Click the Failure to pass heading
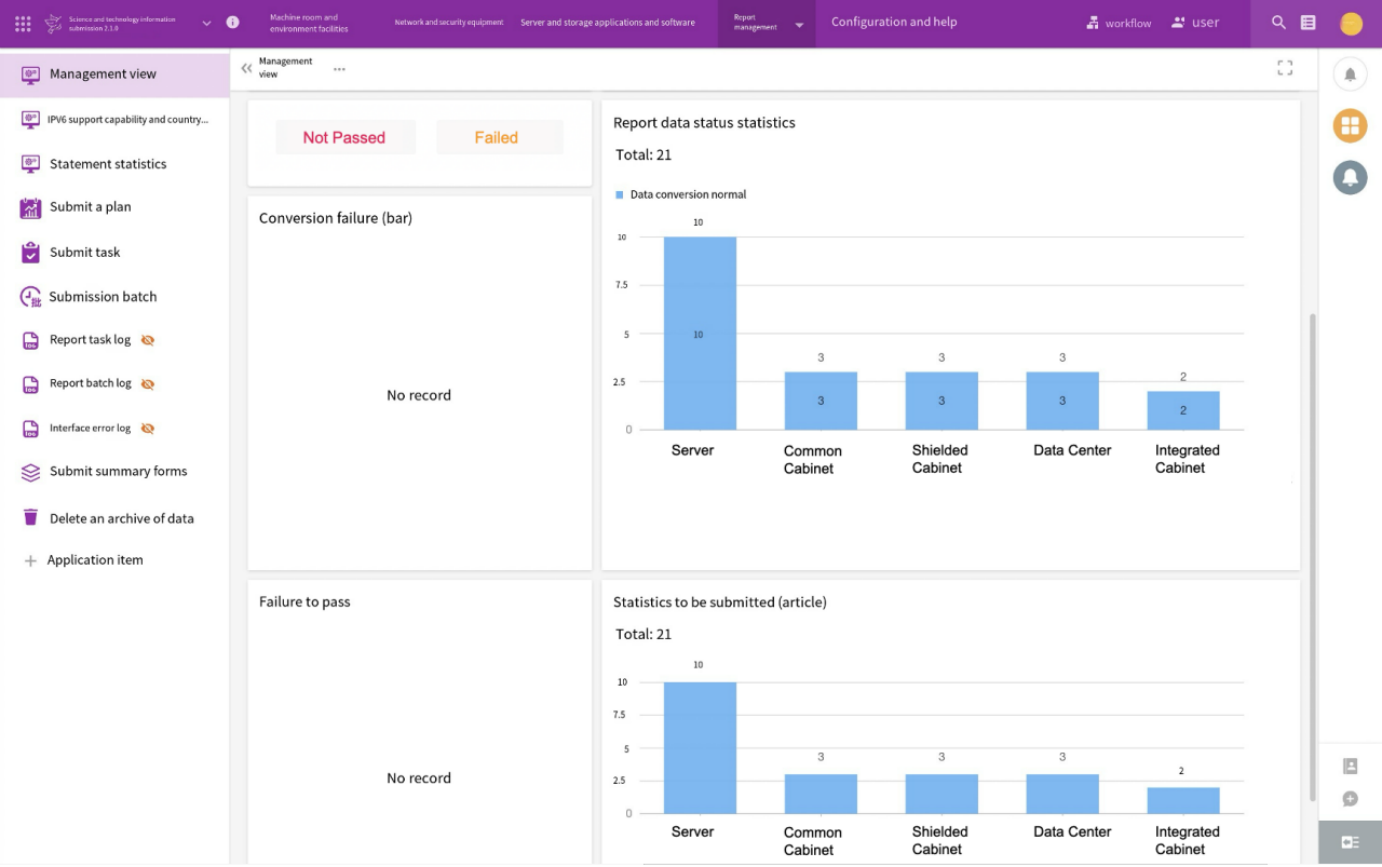Screen dimensions: 1382x867 coord(304,602)
